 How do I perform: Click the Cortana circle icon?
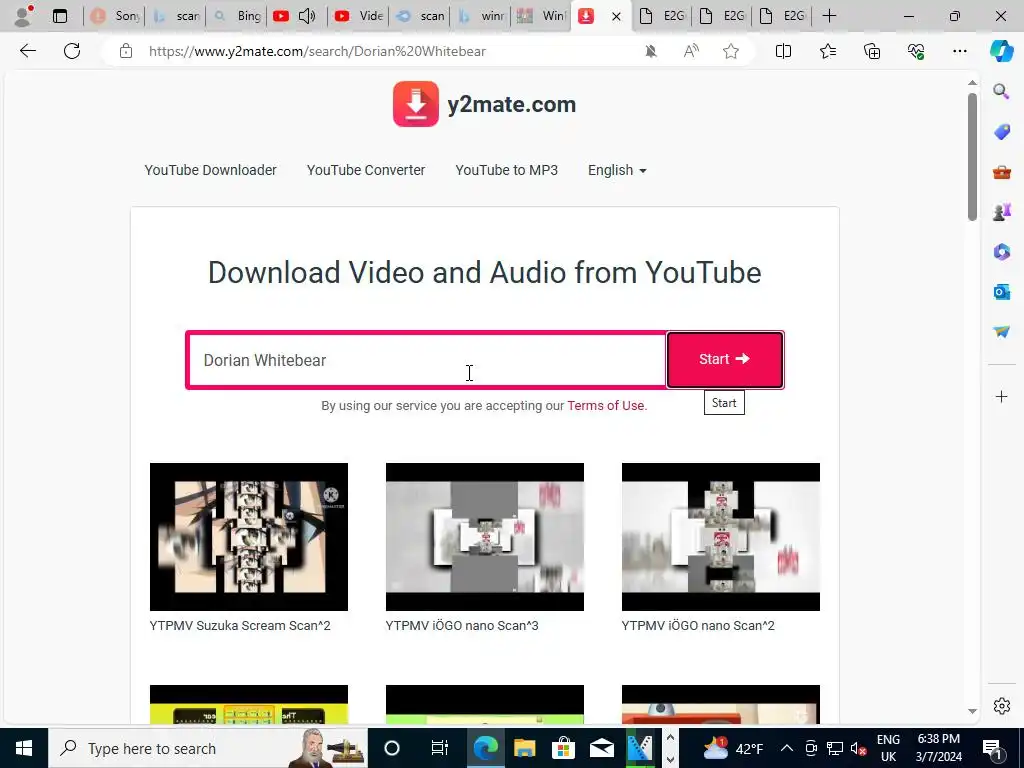(392, 748)
